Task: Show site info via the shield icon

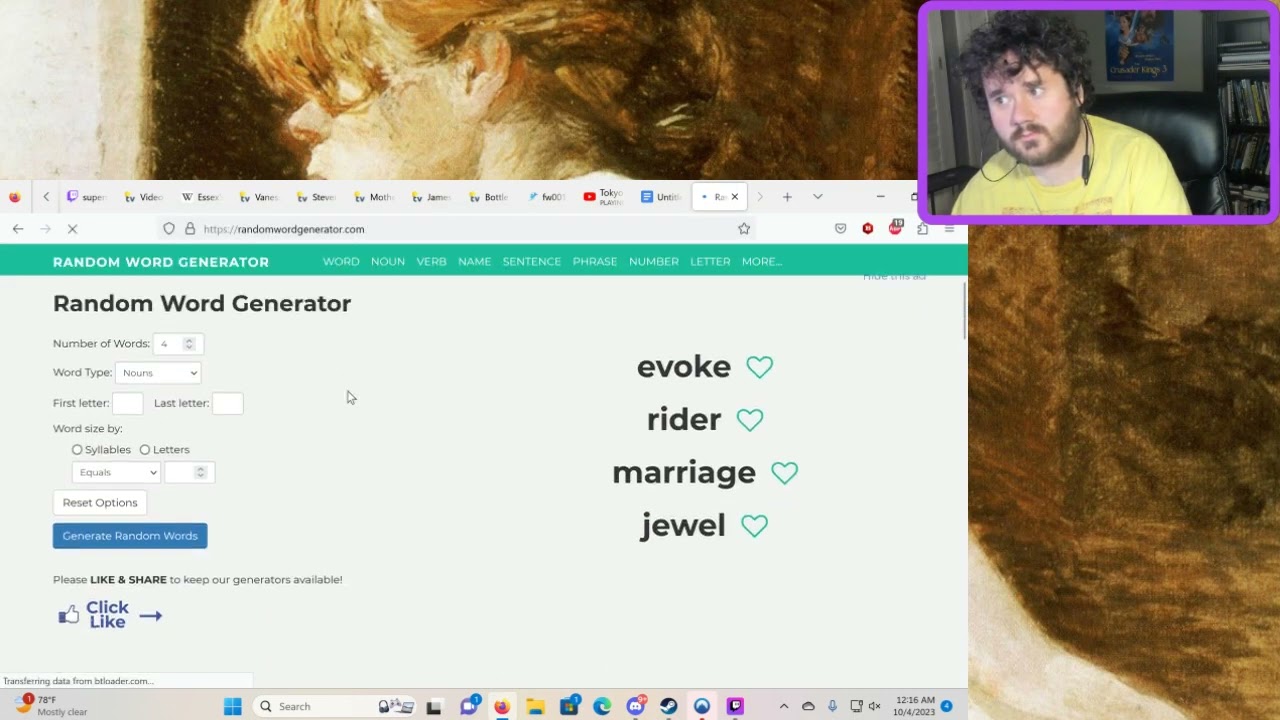Action: click(169, 229)
